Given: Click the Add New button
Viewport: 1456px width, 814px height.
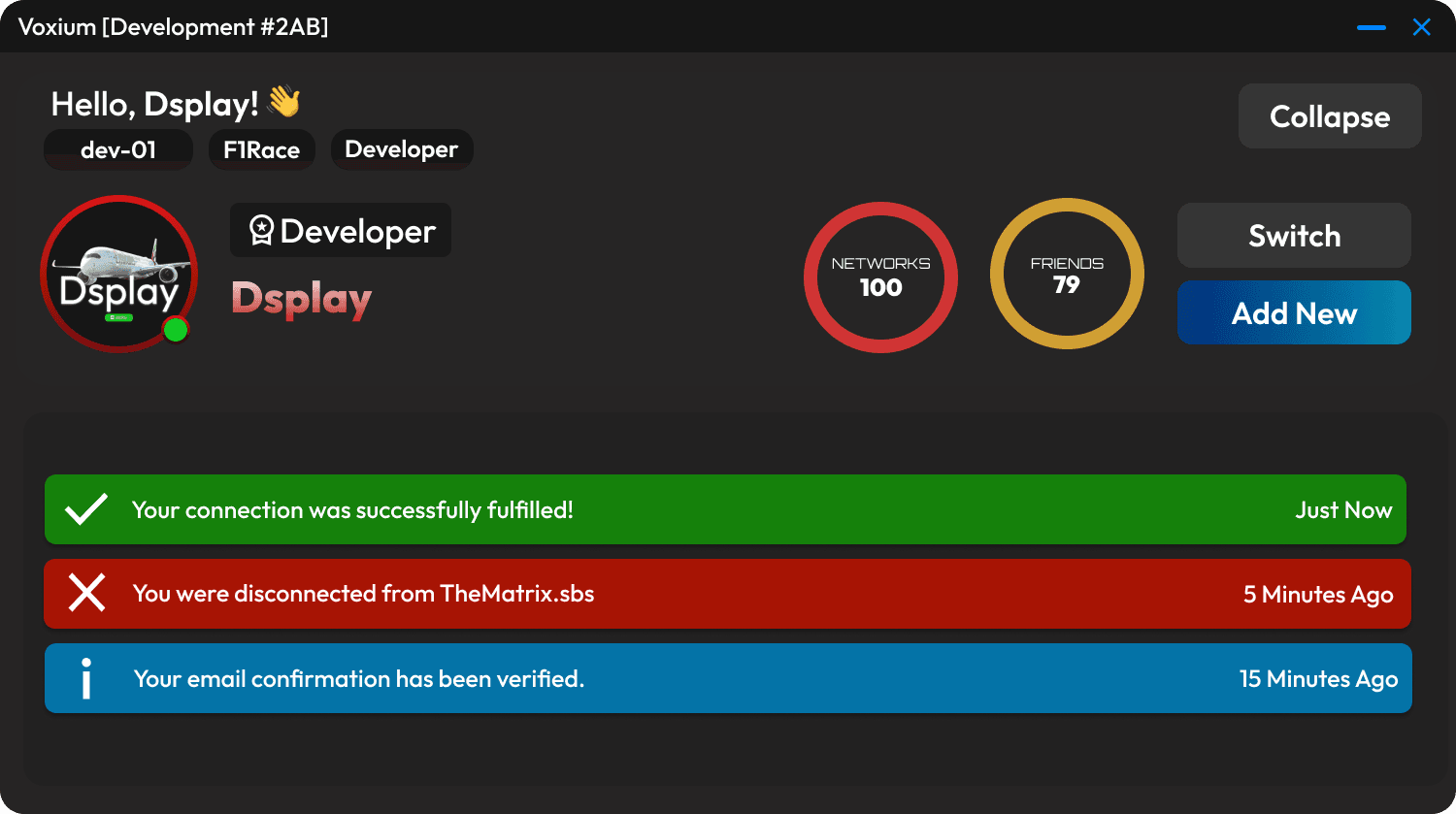Looking at the screenshot, I should (1293, 313).
